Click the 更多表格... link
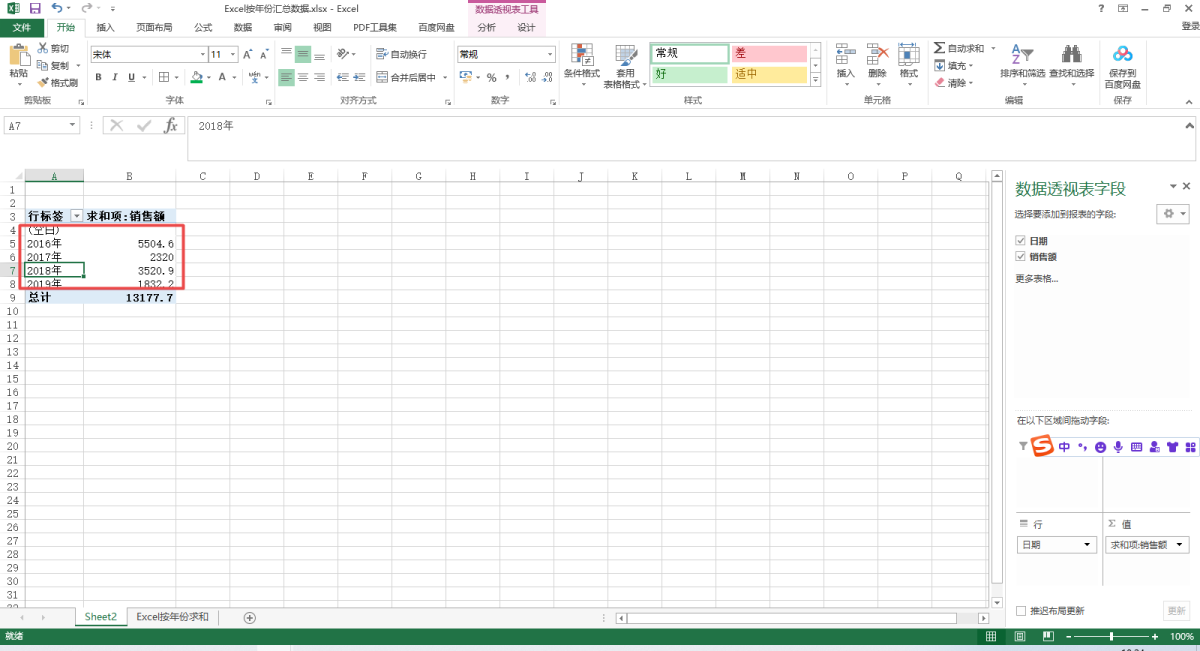Viewport: 1200px width, 651px height. (x=1036, y=278)
